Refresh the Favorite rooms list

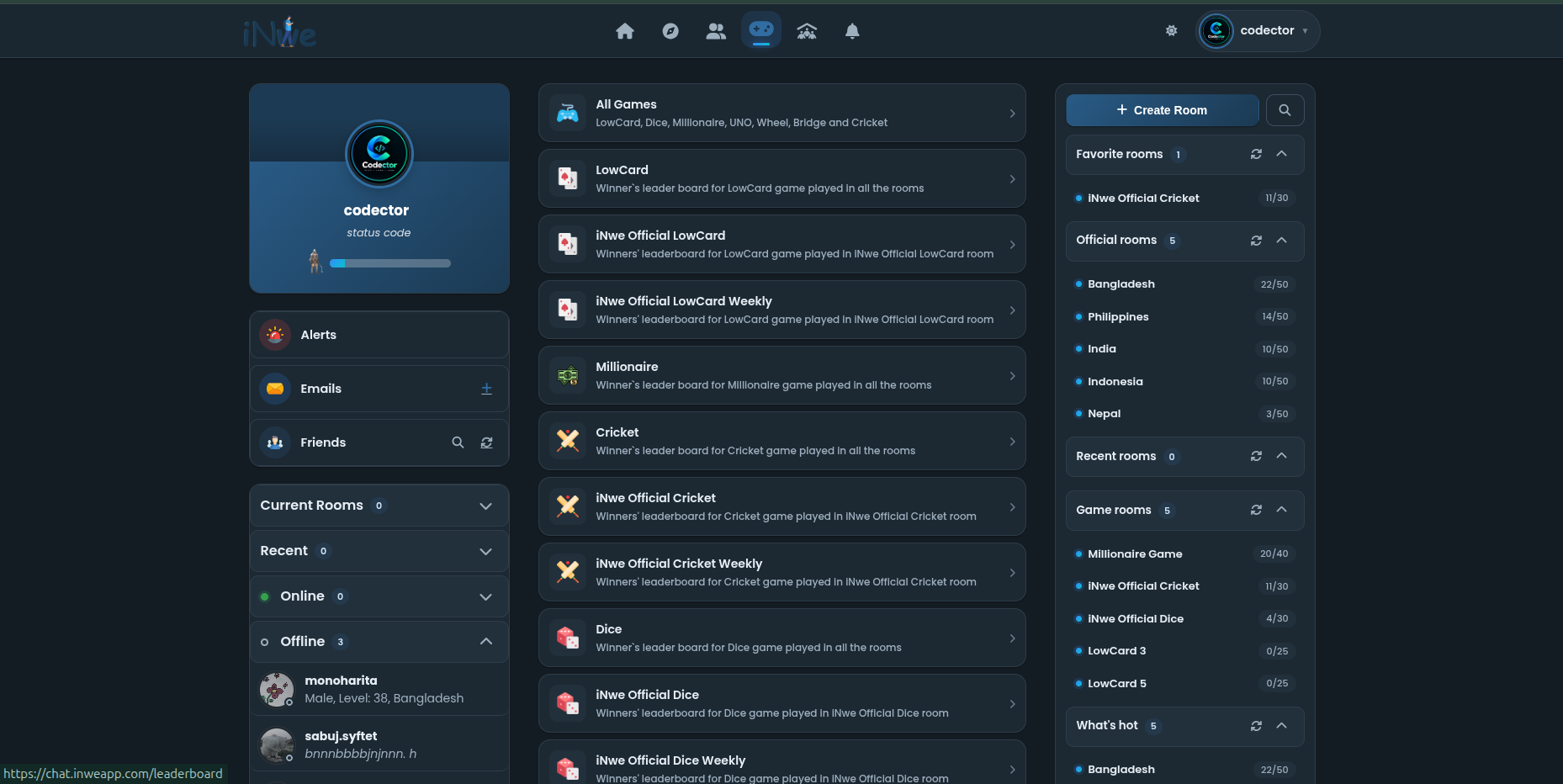click(x=1256, y=154)
